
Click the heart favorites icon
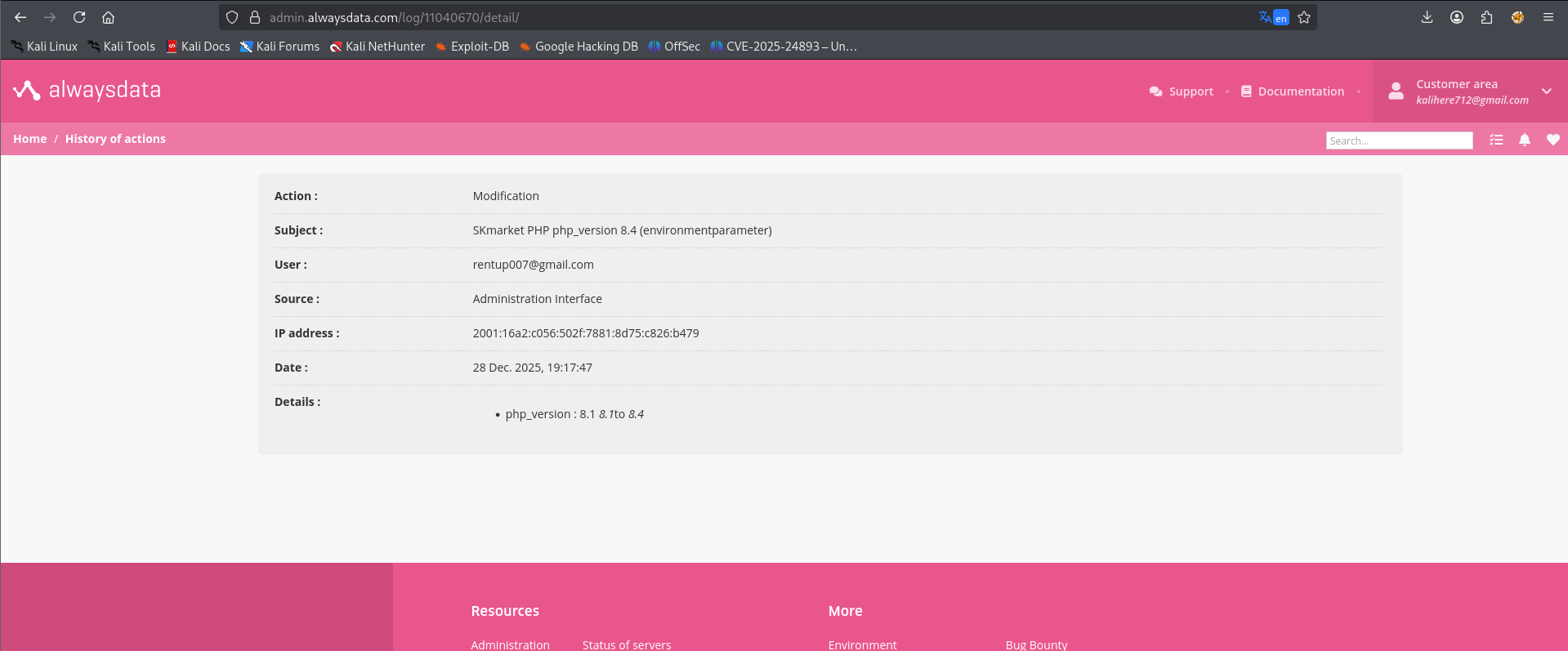(1552, 140)
